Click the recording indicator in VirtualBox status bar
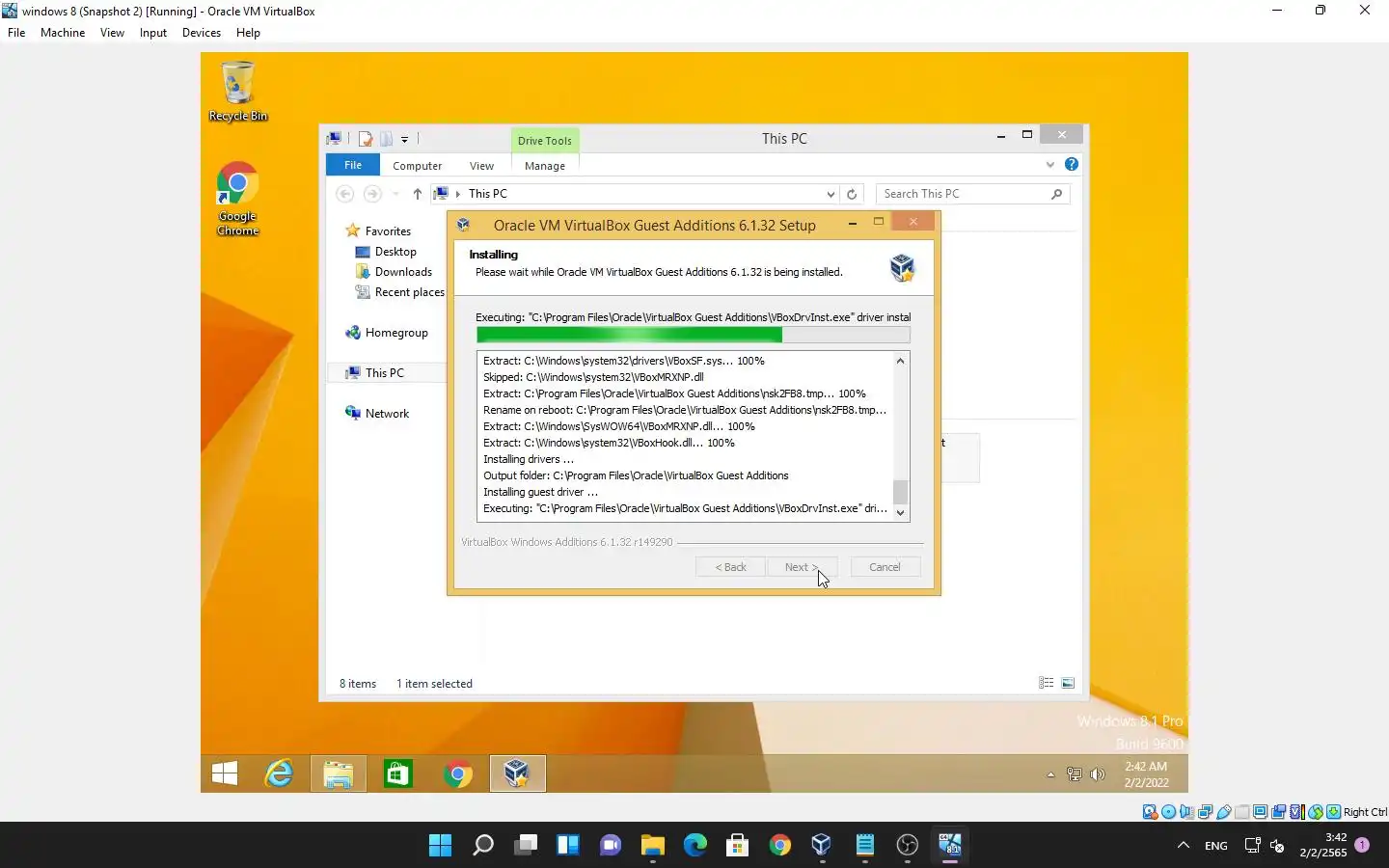 tap(1279, 812)
